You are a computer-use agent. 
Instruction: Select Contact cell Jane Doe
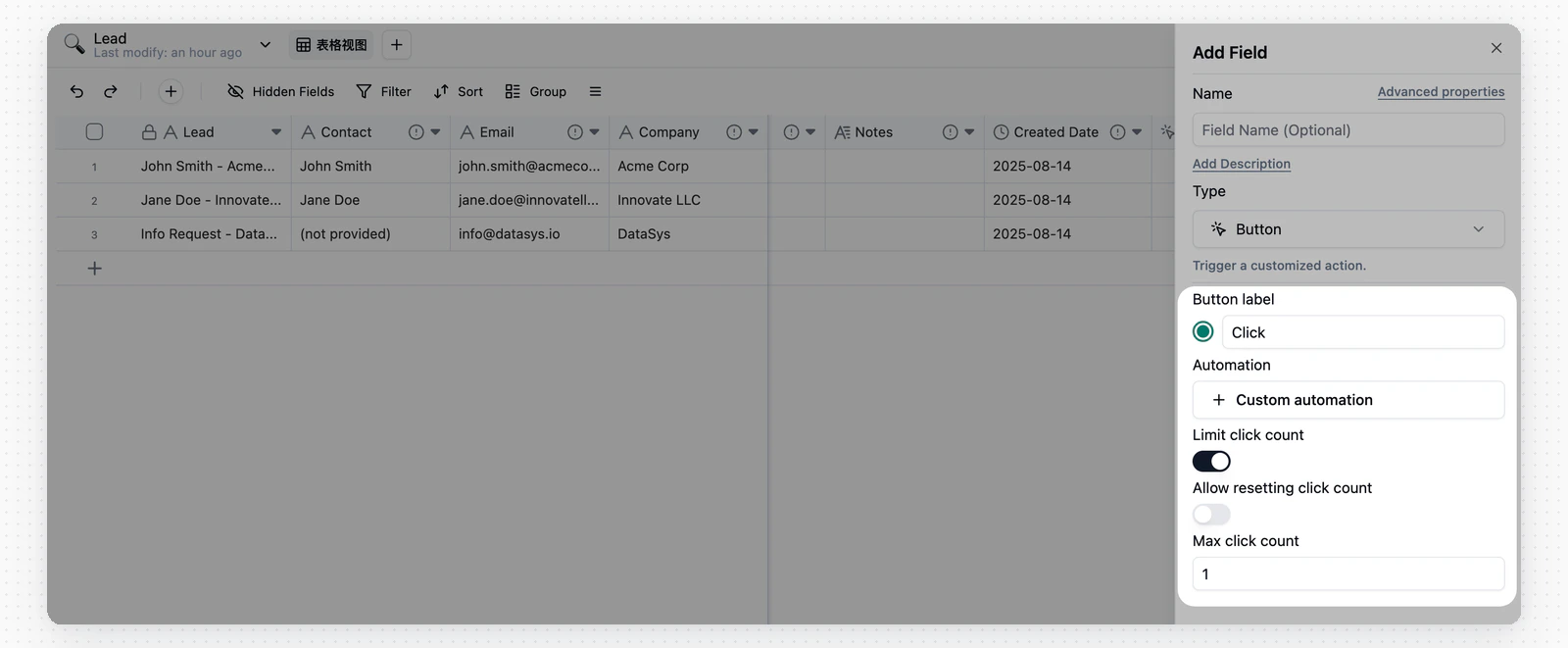click(370, 200)
